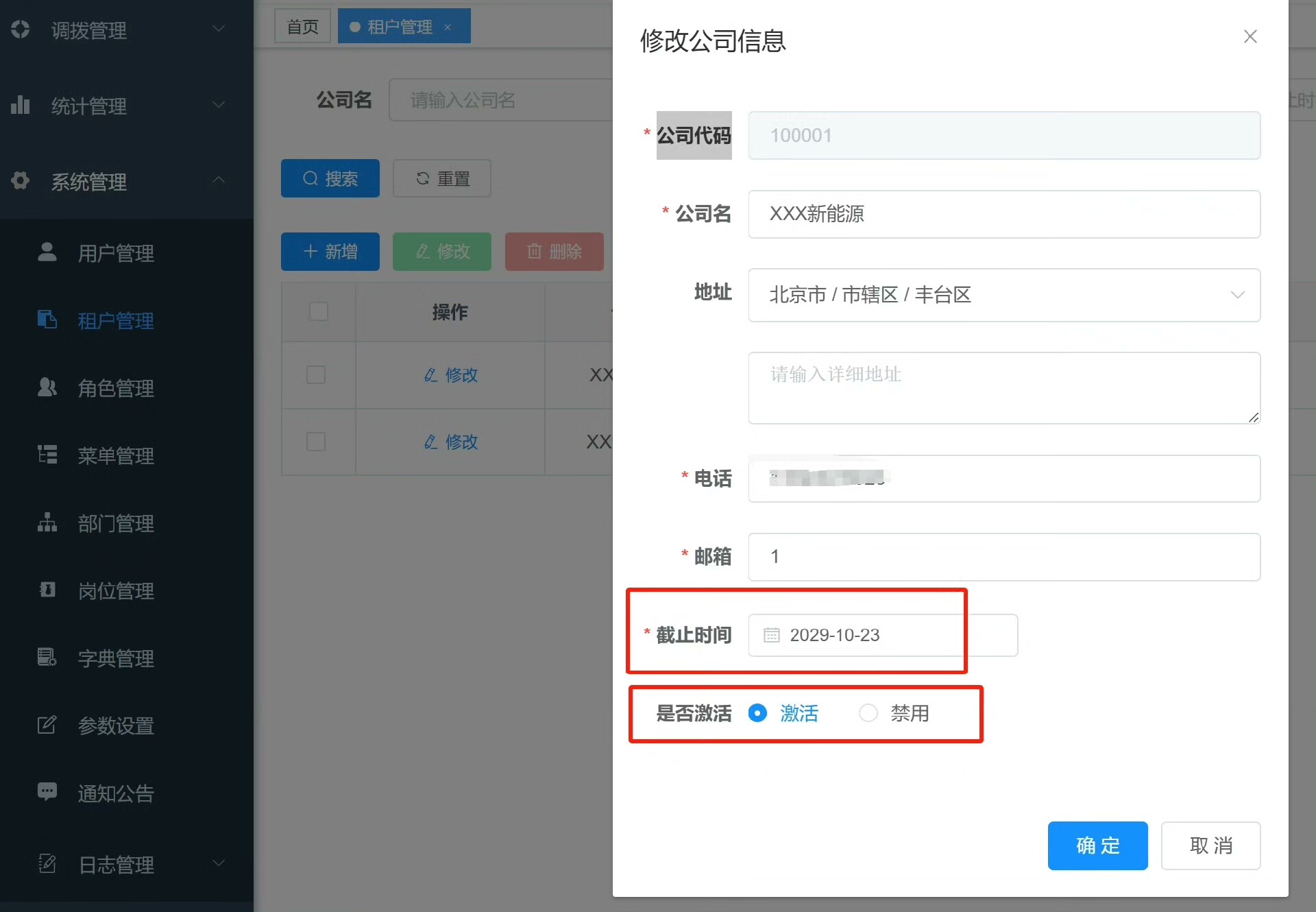Click the 部门管理 org-chart icon
The image size is (1316, 912).
[47, 523]
